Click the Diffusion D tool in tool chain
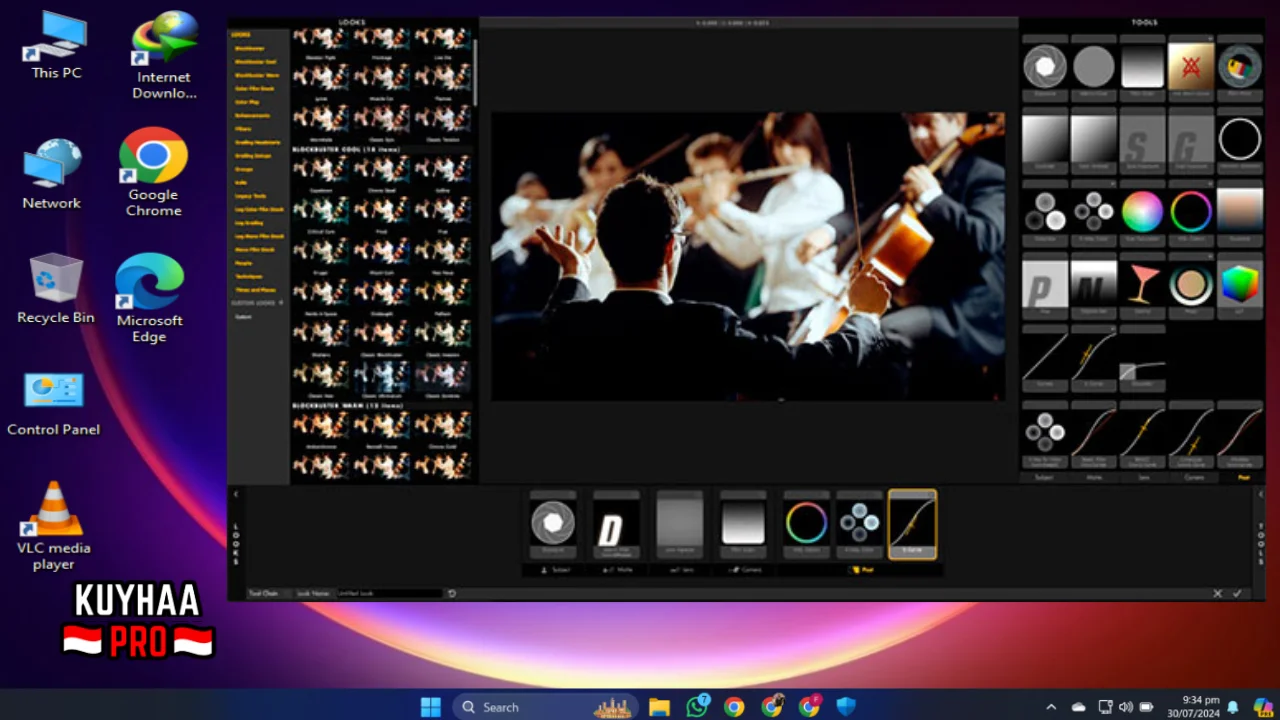Screen dimensions: 1280x720 coord(616,524)
